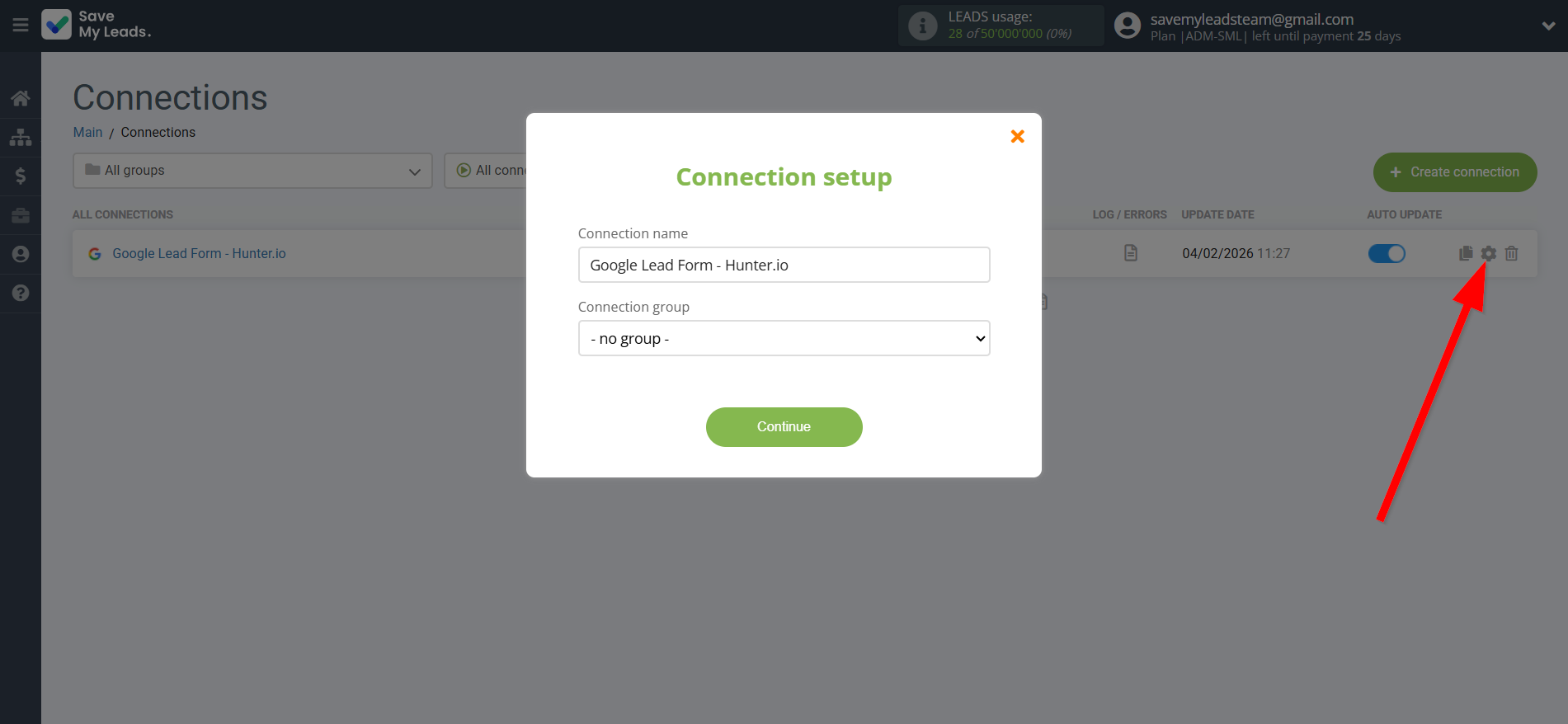Open the Home sidebar icon
Viewport: 1568px width, 724px height.
(21, 99)
